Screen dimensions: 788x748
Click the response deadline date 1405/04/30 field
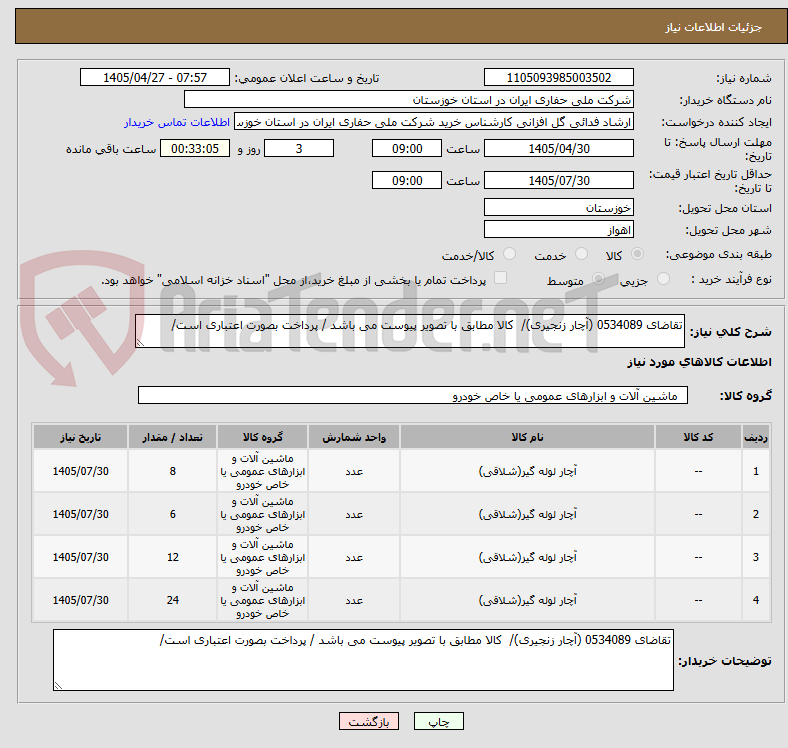coord(558,149)
